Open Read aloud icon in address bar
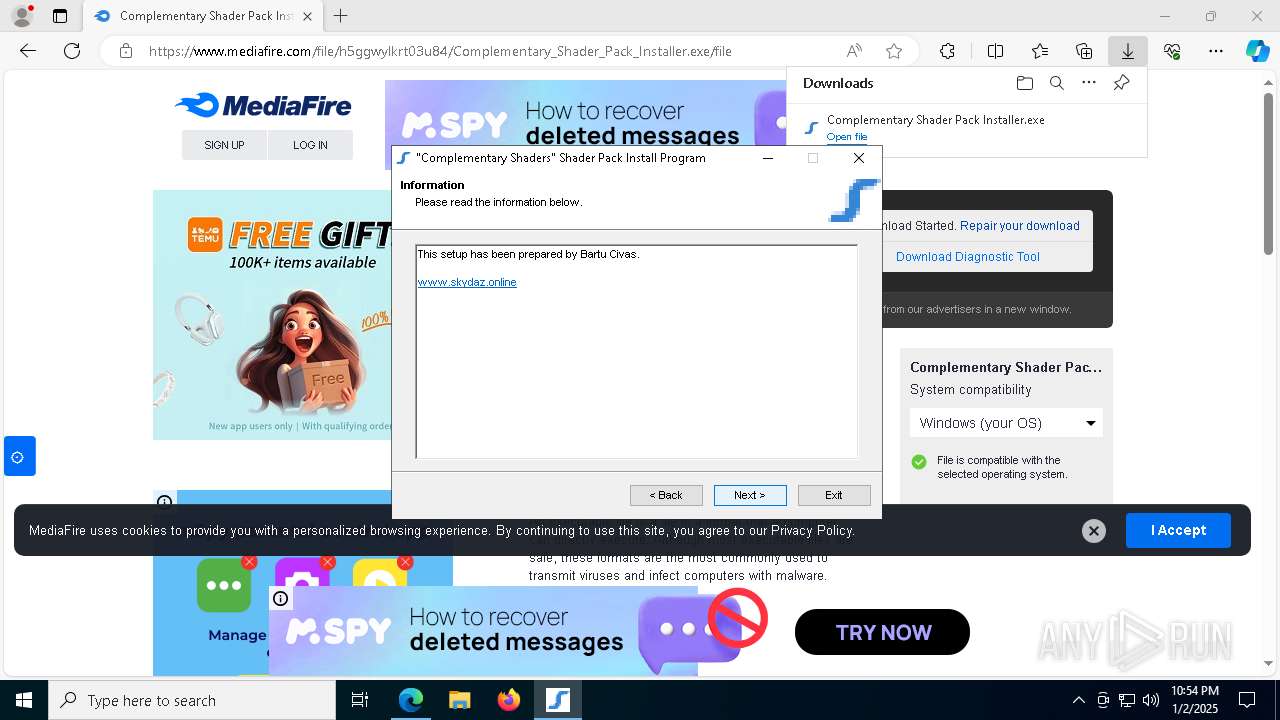Viewport: 1280px width, 720px height. [x=854, y=51]
